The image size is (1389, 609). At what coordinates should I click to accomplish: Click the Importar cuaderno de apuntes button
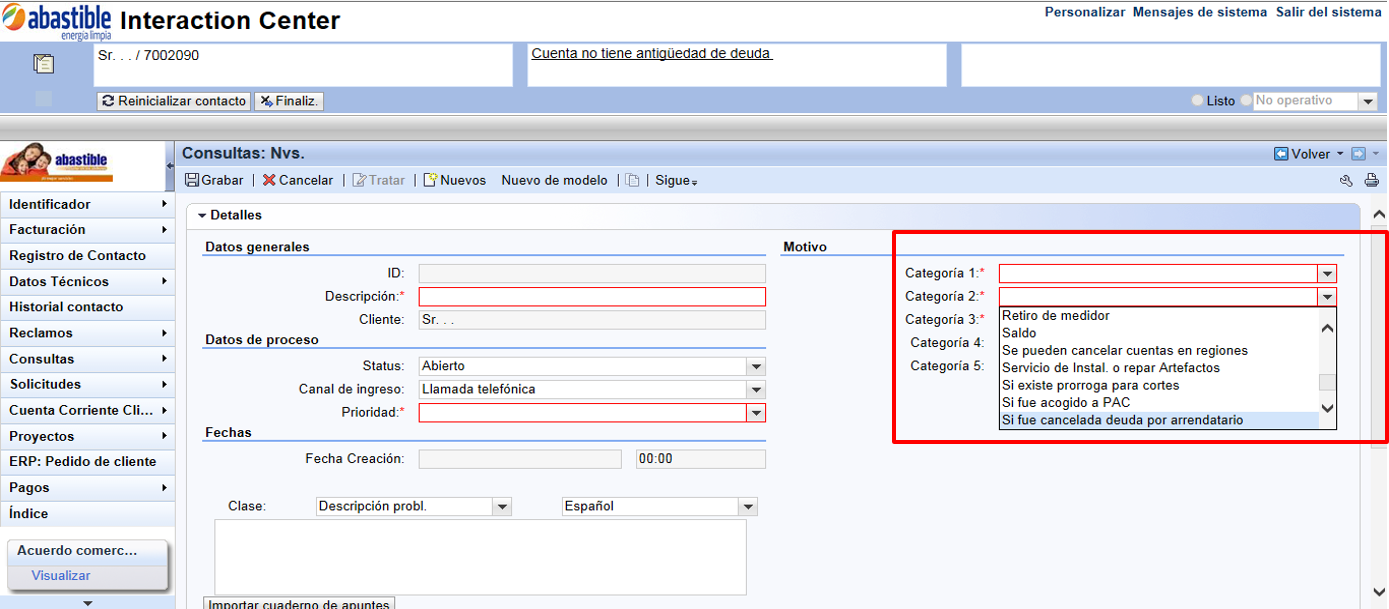pos(299,603)
